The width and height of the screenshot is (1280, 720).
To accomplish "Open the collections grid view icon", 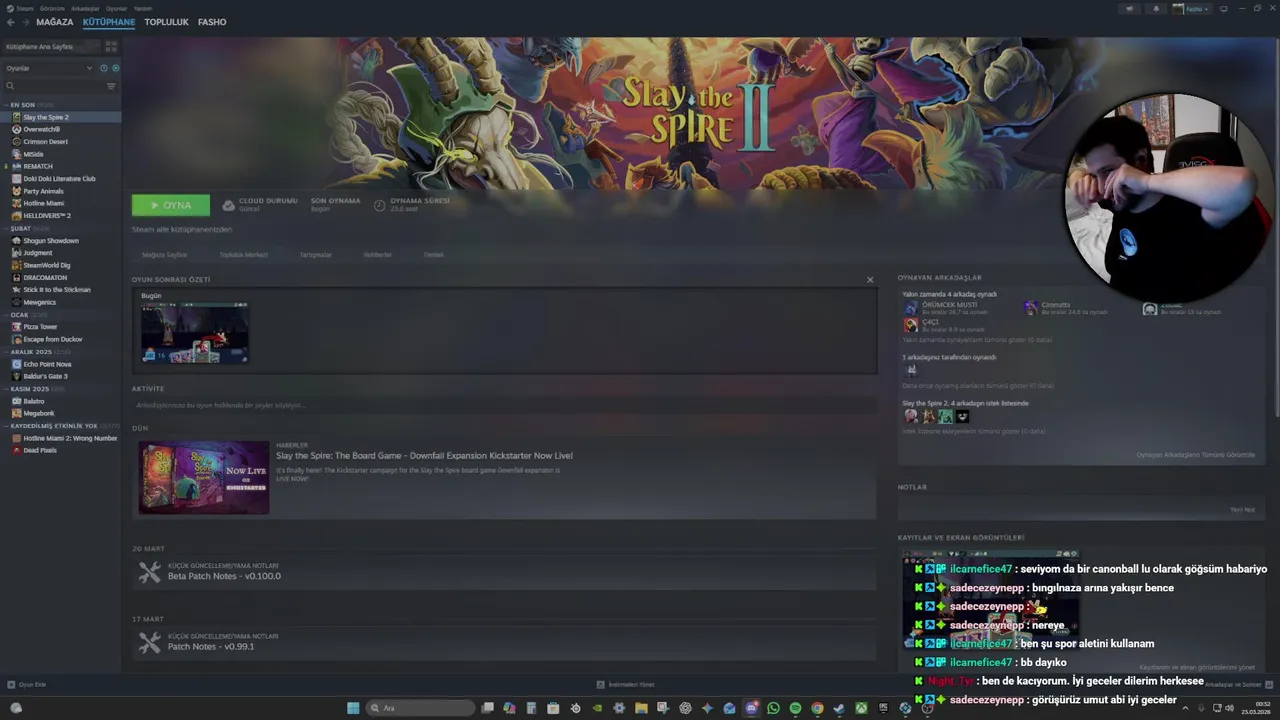I will click(111, 46).
